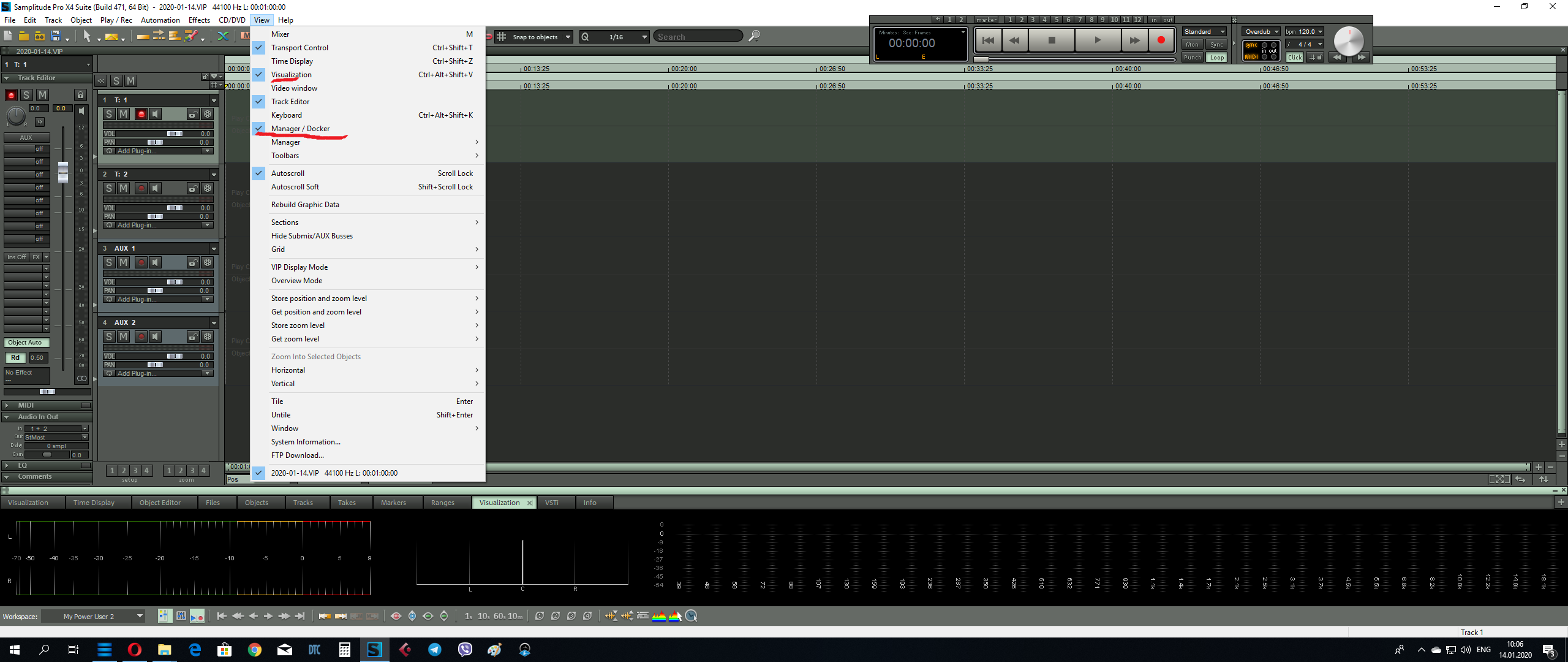This screenshot has height=662, width=1568.
Task: Expand the MIDI section in the Track Editor
Action: tap(6, 405)
